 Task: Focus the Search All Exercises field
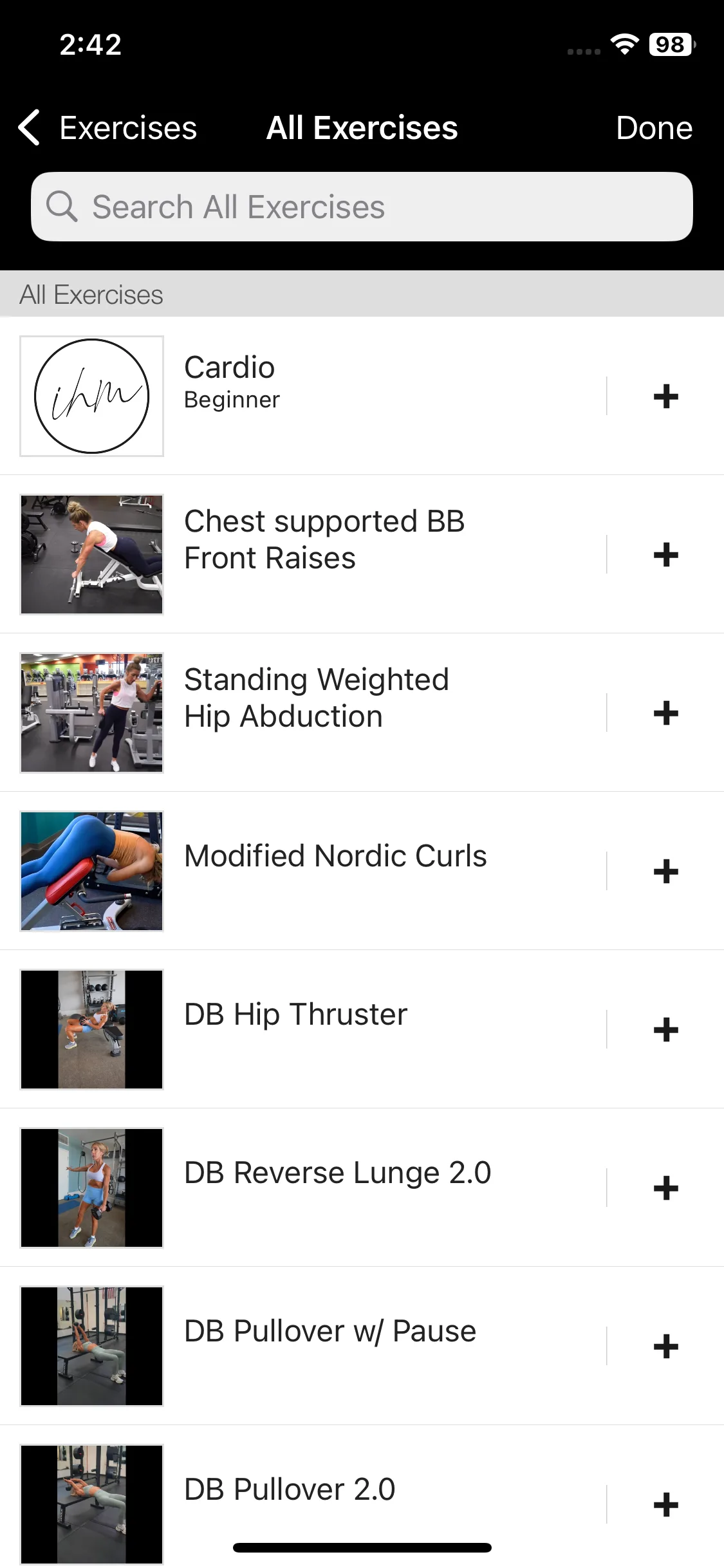coord(362,207)
